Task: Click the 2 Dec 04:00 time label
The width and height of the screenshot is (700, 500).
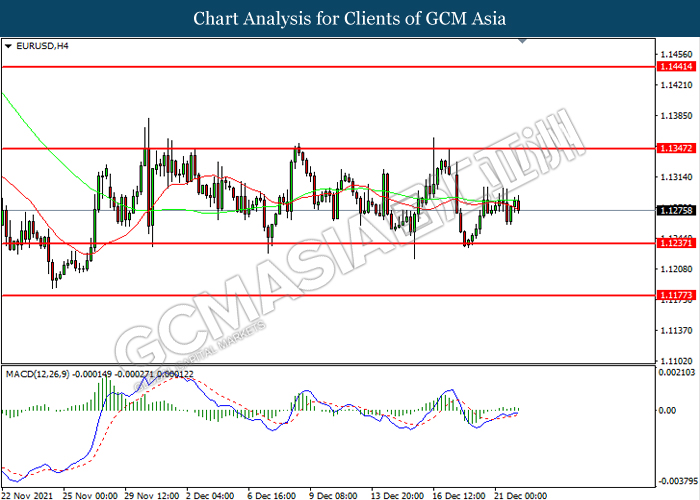Action: point(210,495)
